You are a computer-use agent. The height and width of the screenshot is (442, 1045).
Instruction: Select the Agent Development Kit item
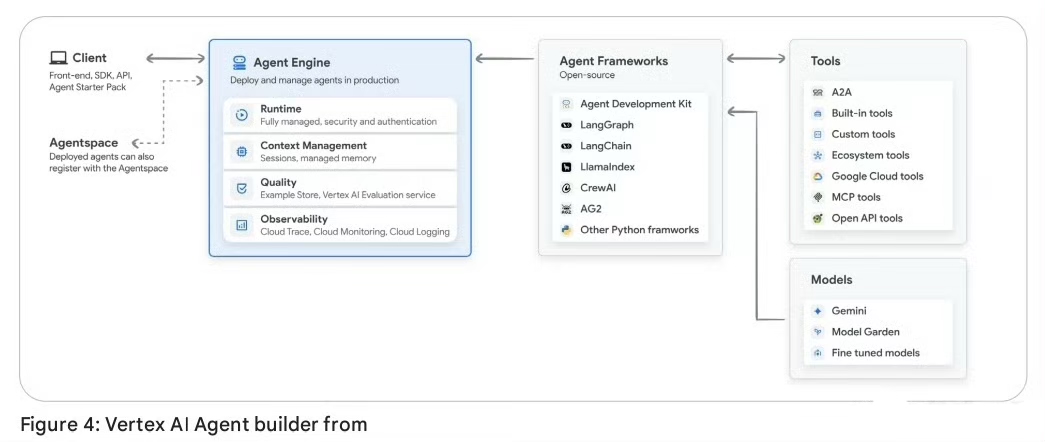[x=635, y=104]
